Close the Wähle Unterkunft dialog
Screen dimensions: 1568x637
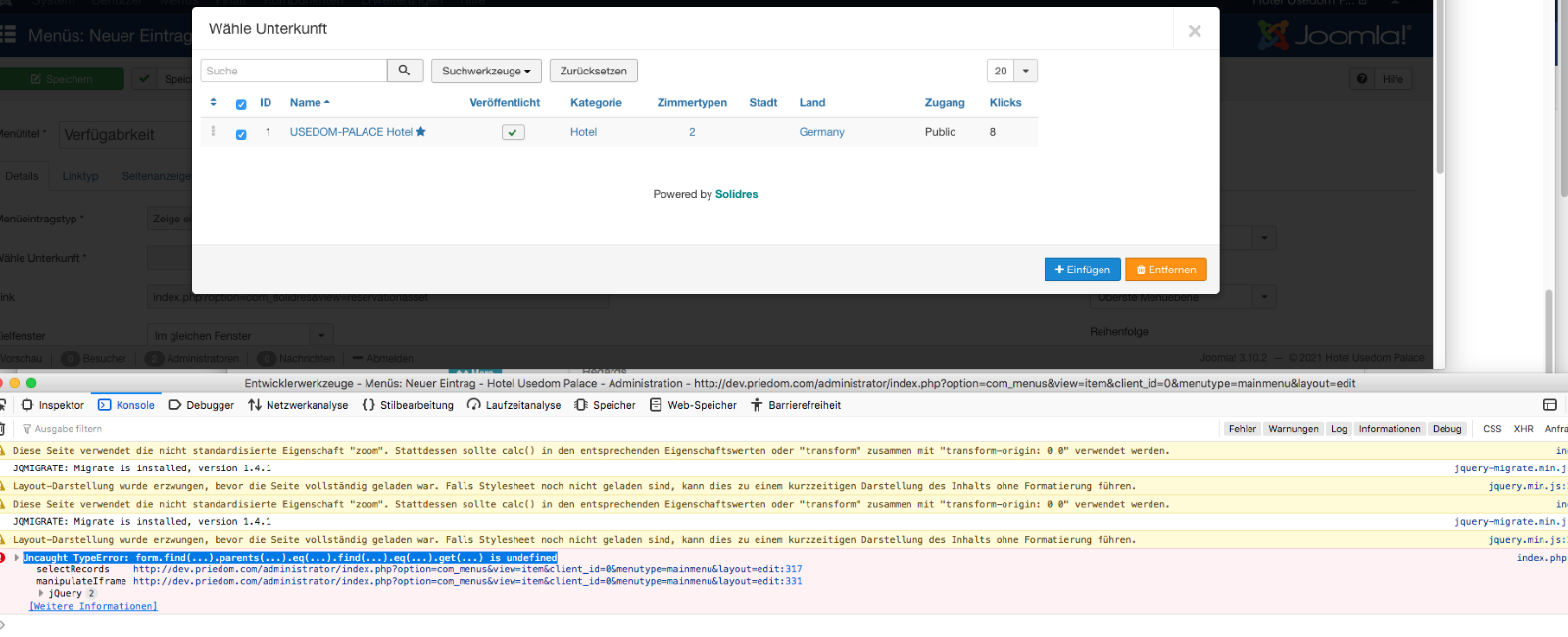(x=1194, y=31)
